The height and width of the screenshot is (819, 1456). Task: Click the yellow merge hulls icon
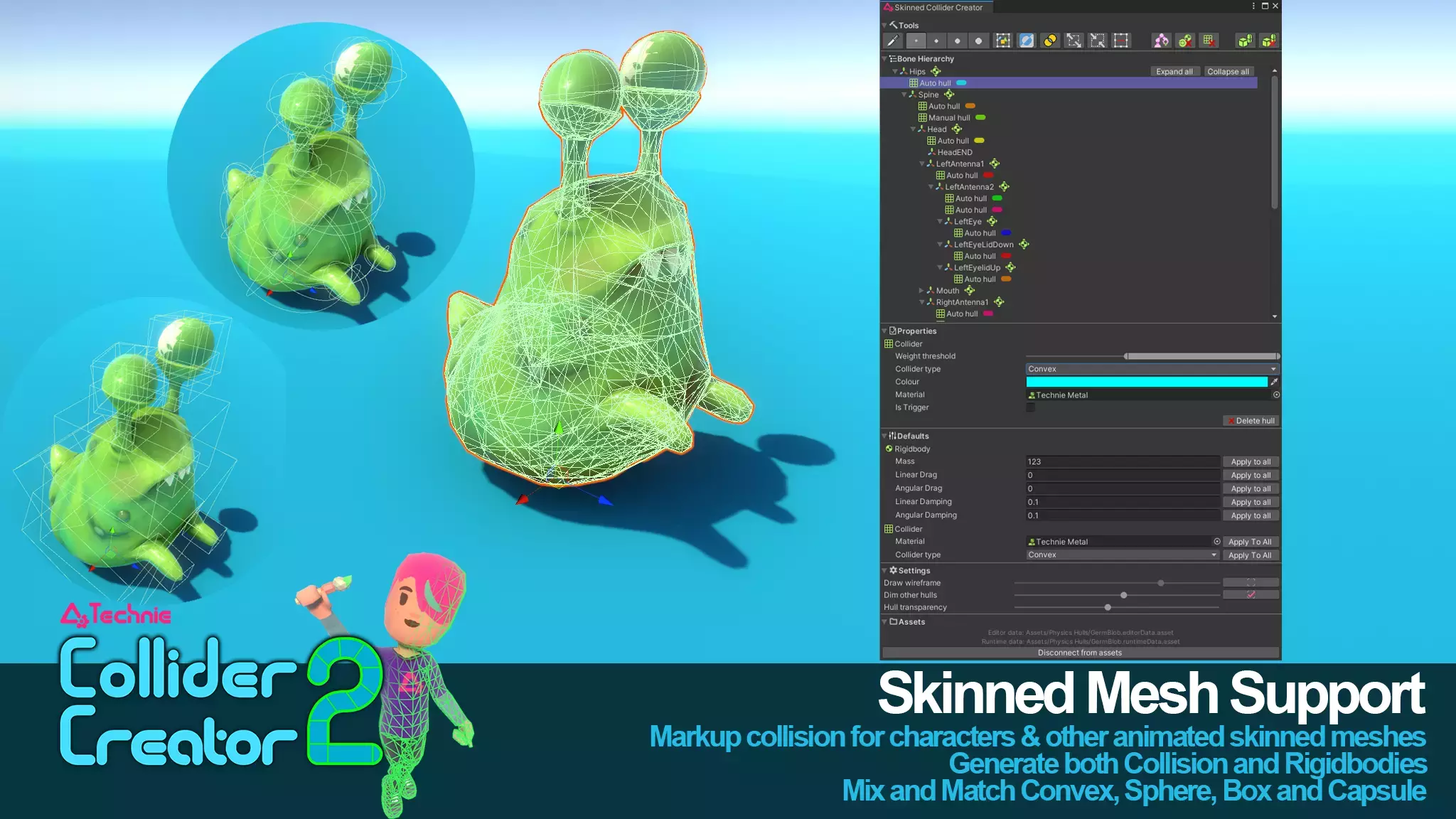(x=1050, y=41)
